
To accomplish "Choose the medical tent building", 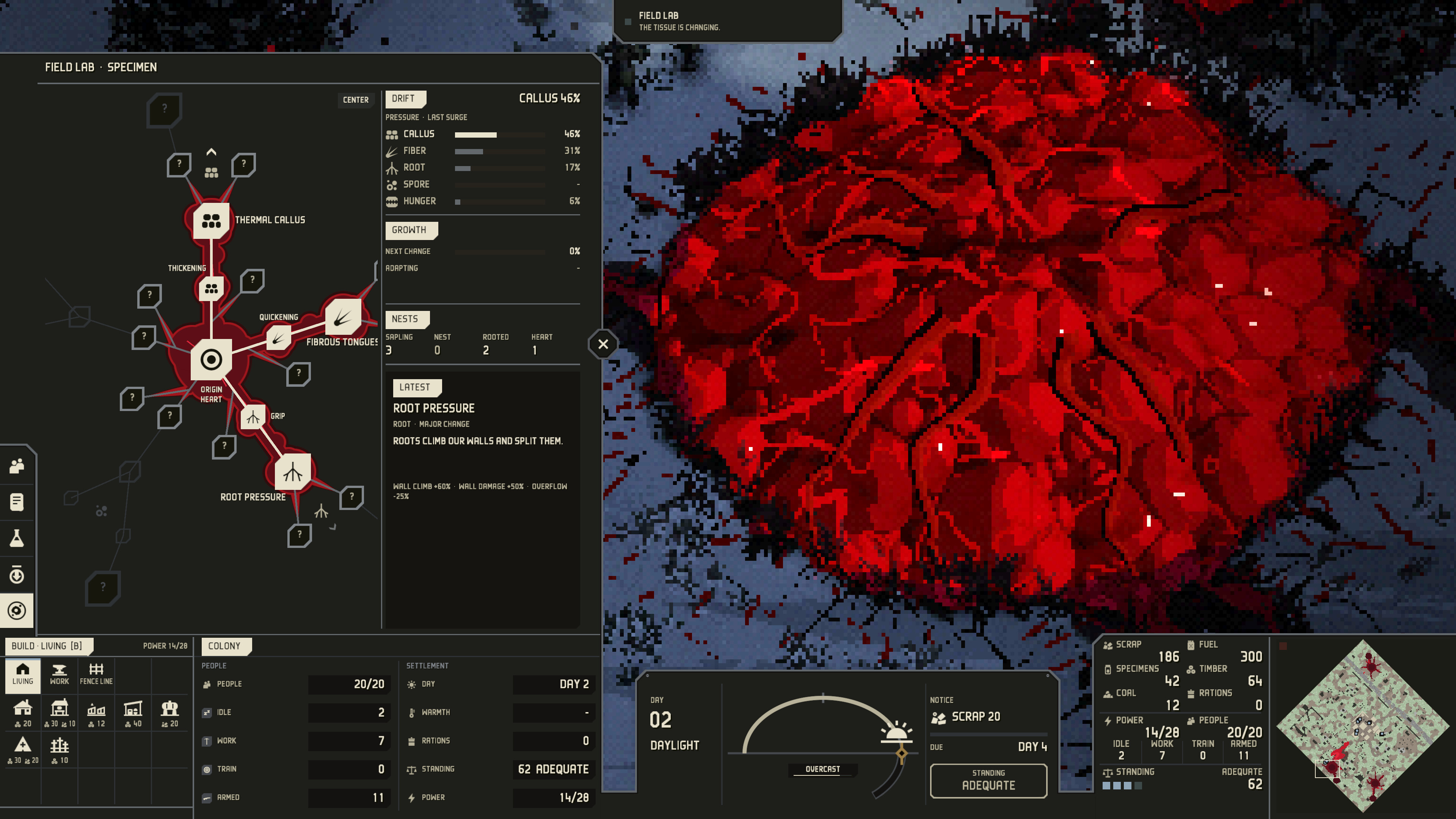I will pyautogui.click(x=23, y=750).
